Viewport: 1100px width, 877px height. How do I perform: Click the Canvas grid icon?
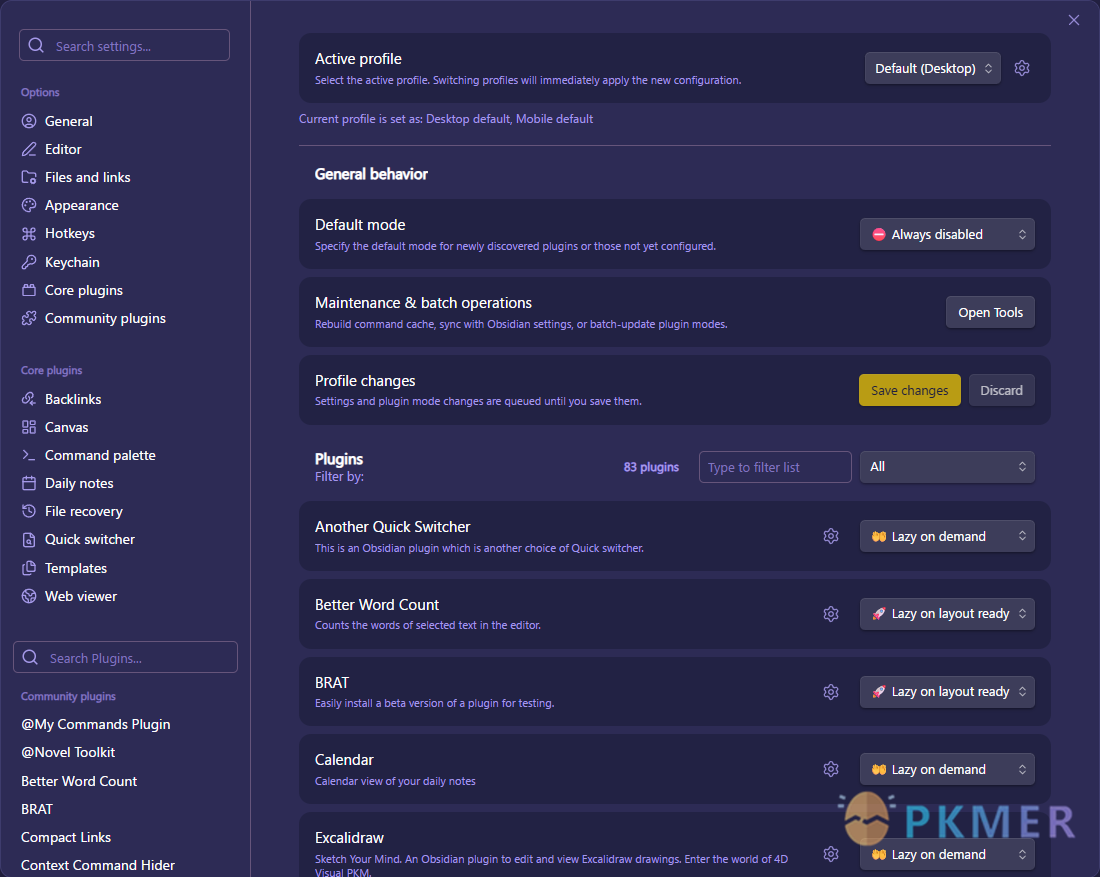point(29,427)
